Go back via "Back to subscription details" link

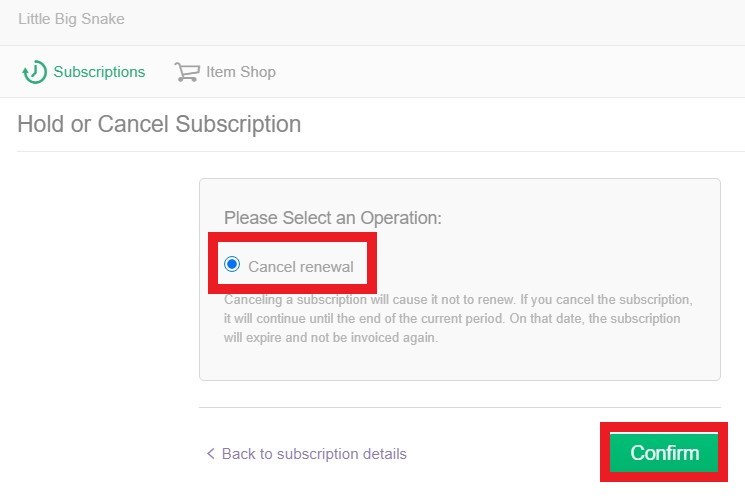(x=314, y=454)
